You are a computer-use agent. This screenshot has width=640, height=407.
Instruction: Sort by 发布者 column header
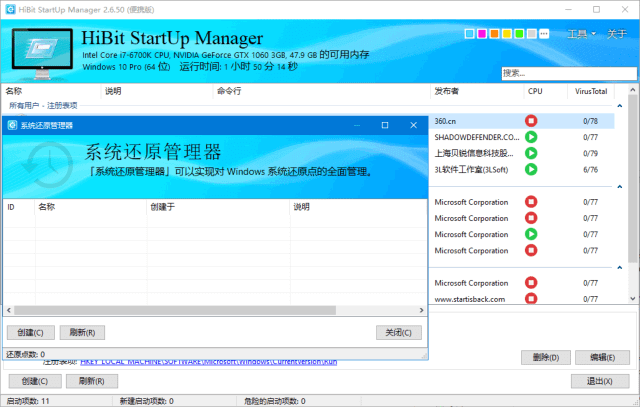(x=477, y=91)
